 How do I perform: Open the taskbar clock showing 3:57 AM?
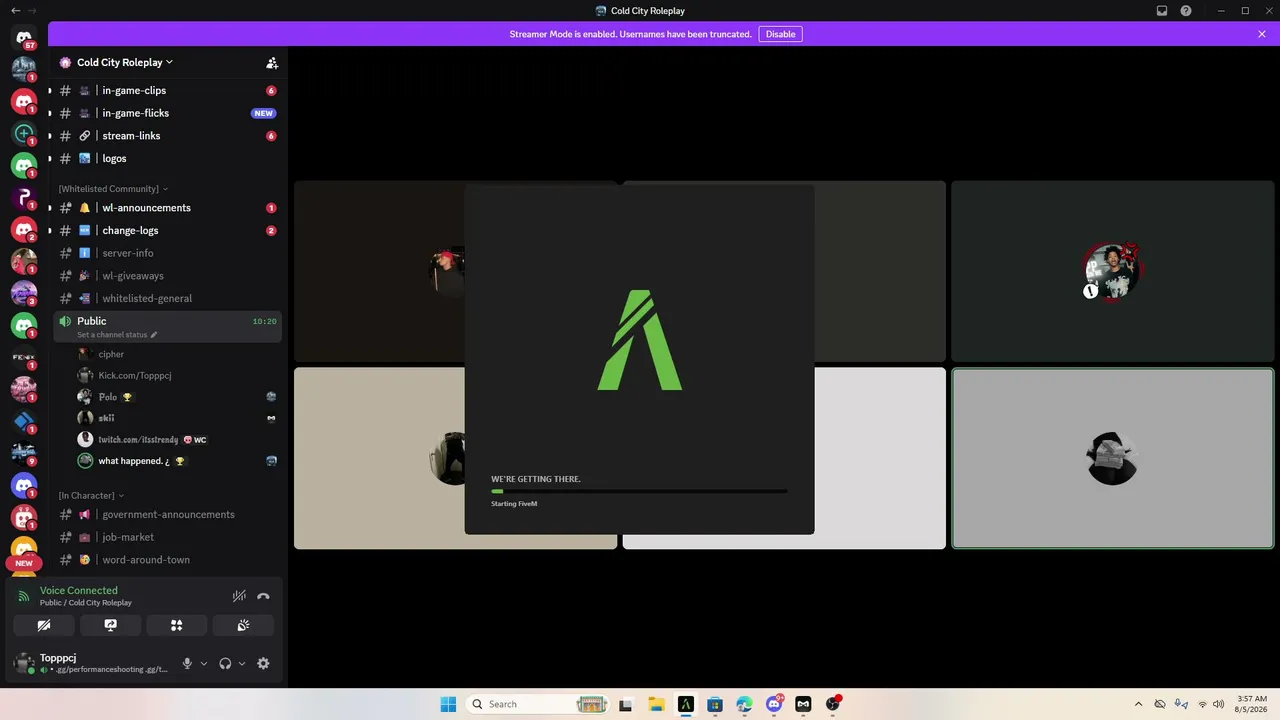[x=1252, y=704]
